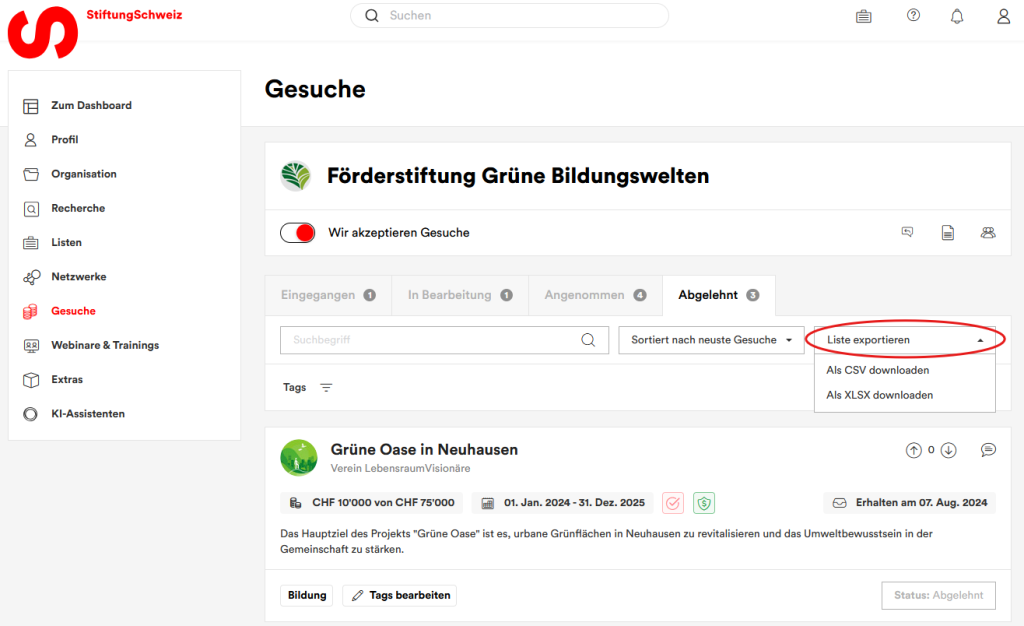Open comments icon on Grüne Oase card
This screenshot has width=1024, height=626.
click(x=988, y=450)
